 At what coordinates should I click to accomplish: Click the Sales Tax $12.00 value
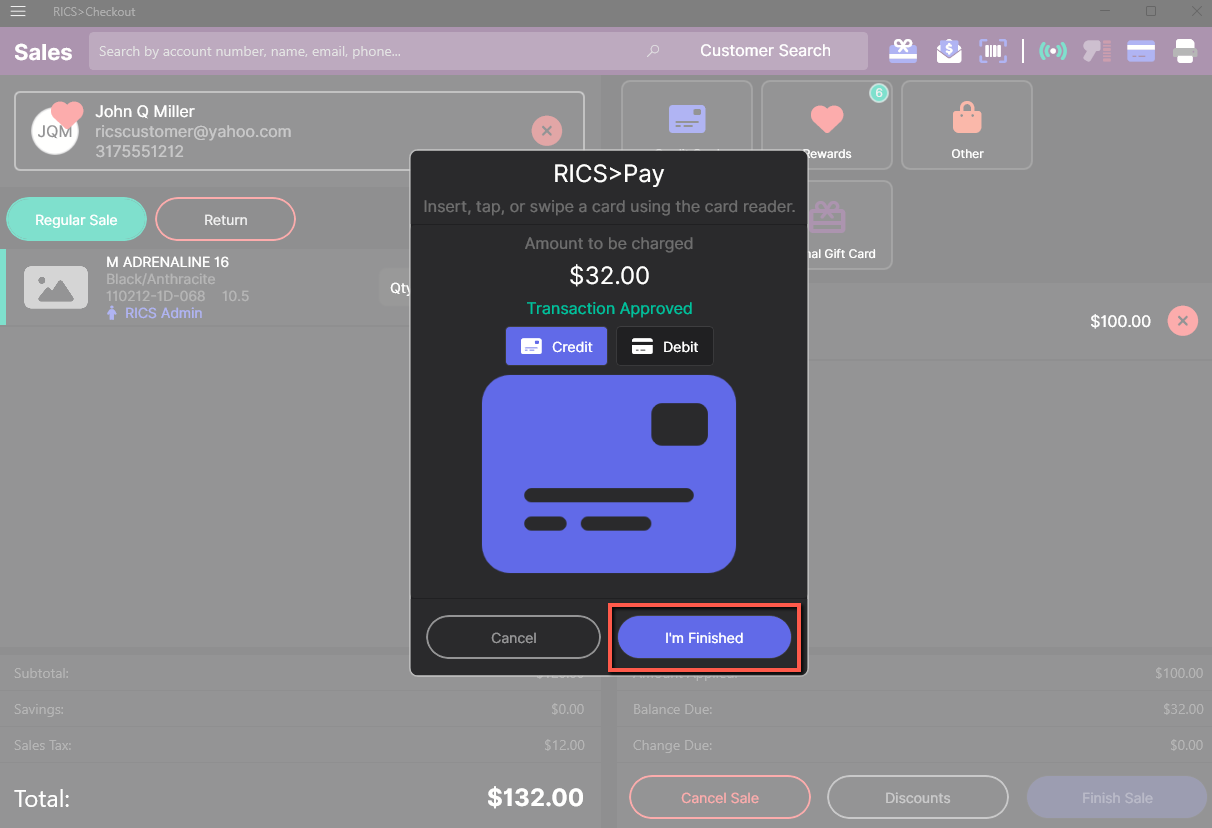coord(564,746)
